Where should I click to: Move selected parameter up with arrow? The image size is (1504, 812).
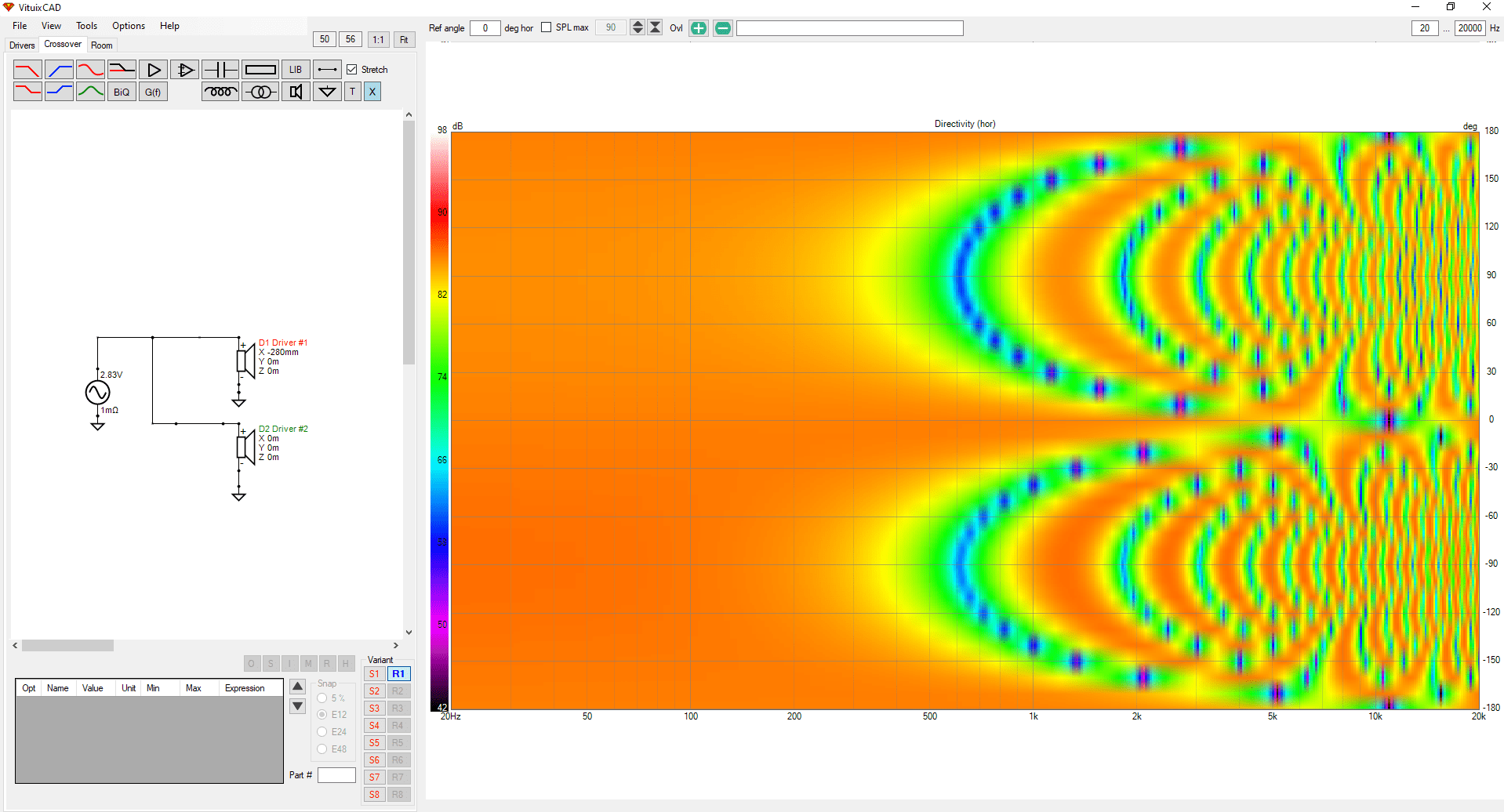coord(298,687)
